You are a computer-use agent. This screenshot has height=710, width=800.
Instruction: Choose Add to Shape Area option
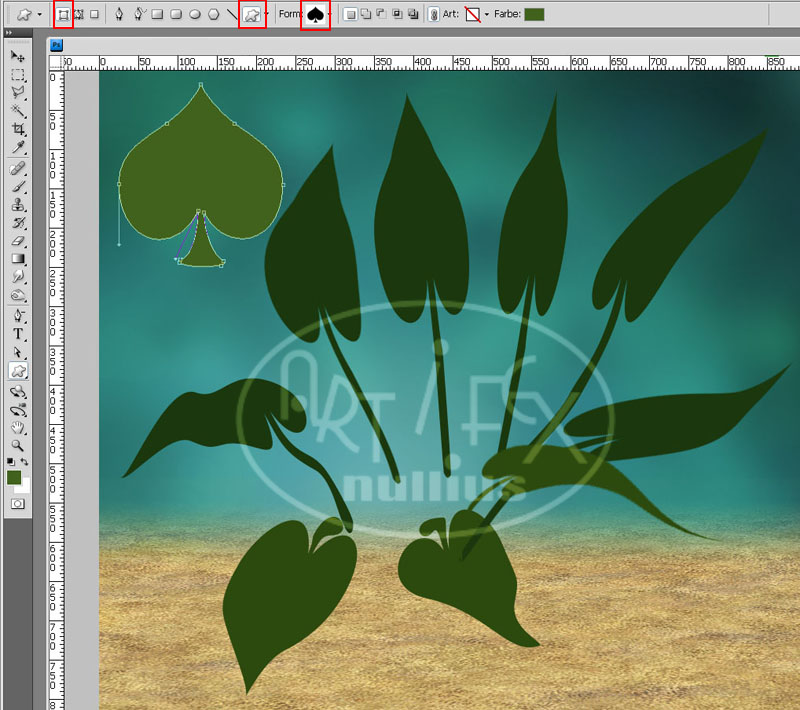pyautogui.click(x=366, y=14)
